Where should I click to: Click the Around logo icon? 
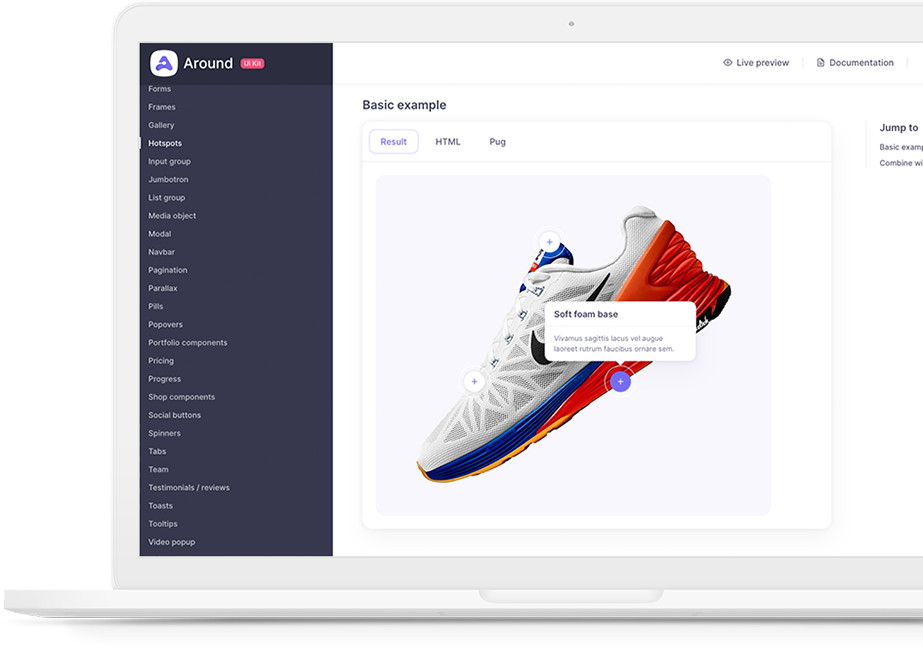tap(163, 63)
